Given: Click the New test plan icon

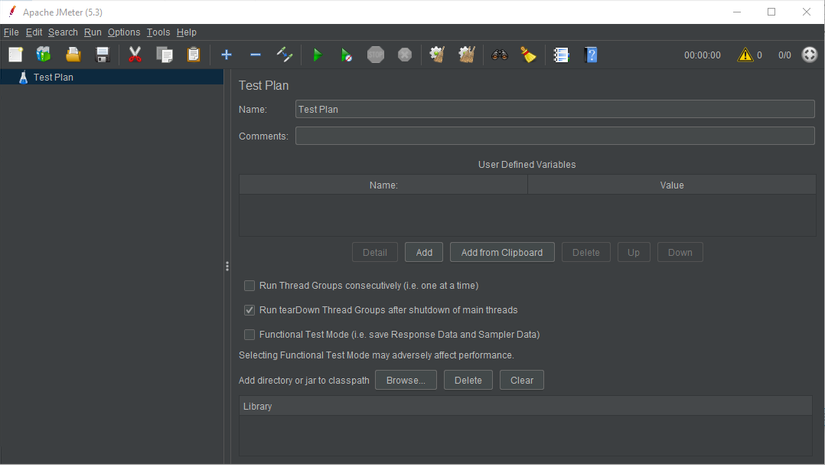Looking at the screenshot, I should [x=15, y=55].
